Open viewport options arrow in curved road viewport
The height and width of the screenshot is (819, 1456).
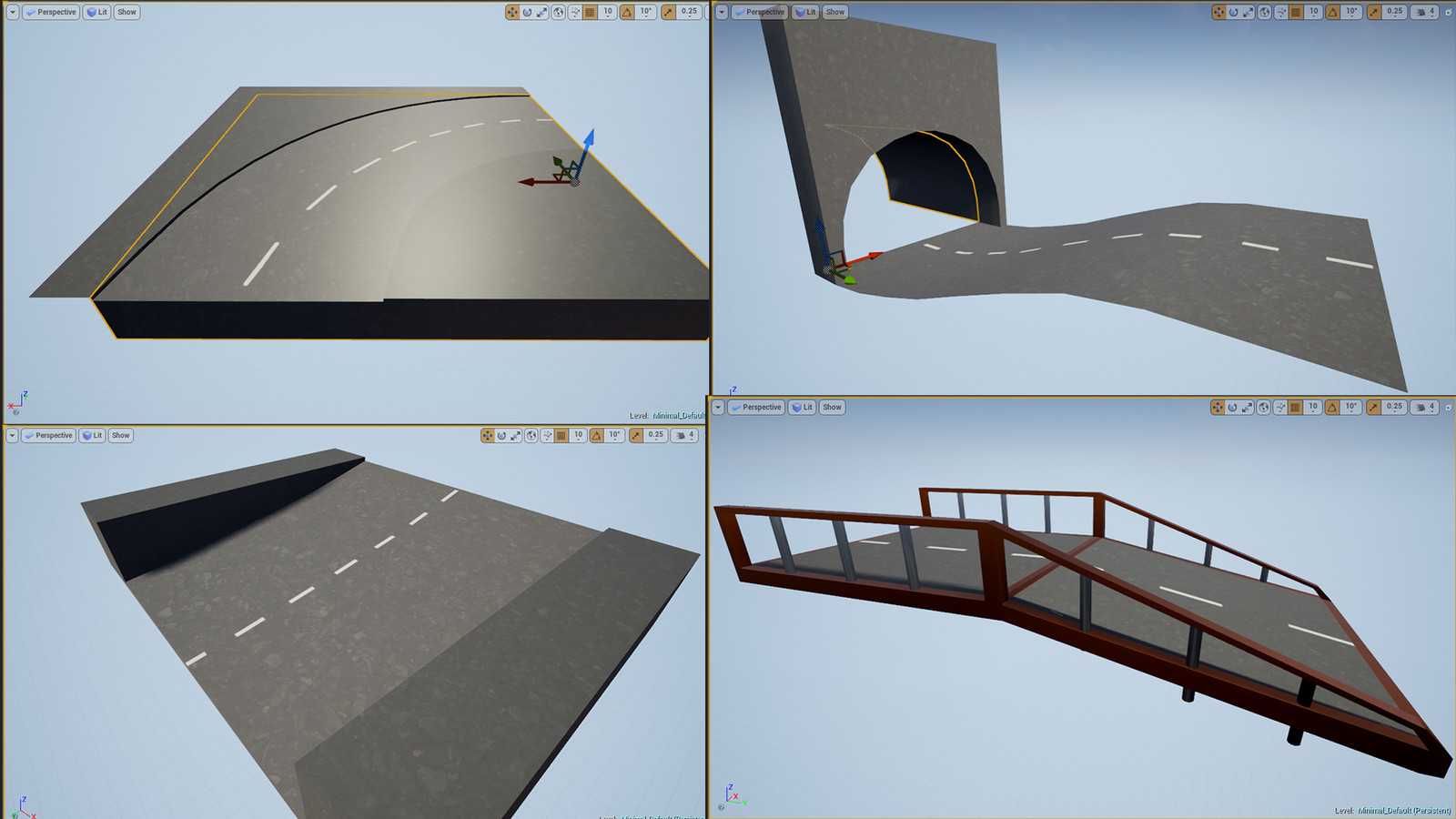13,12
